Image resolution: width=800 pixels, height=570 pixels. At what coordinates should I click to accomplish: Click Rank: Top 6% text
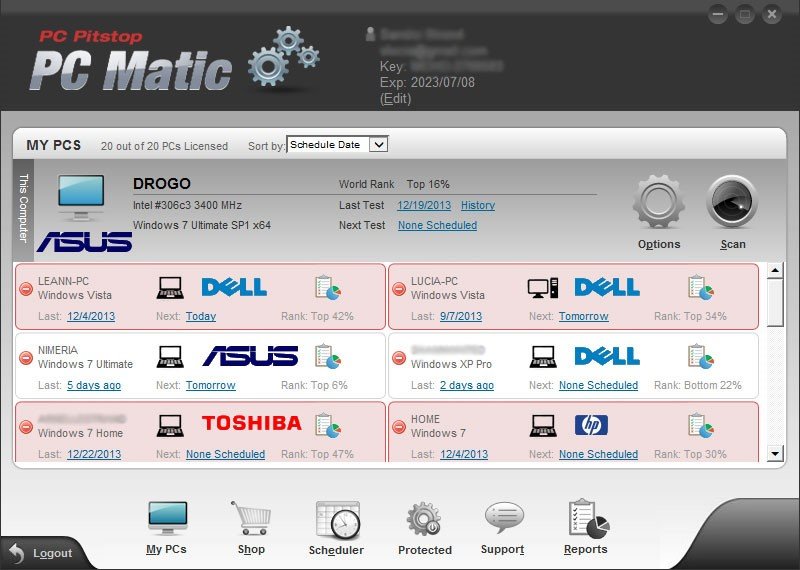[x=314, y=385]
